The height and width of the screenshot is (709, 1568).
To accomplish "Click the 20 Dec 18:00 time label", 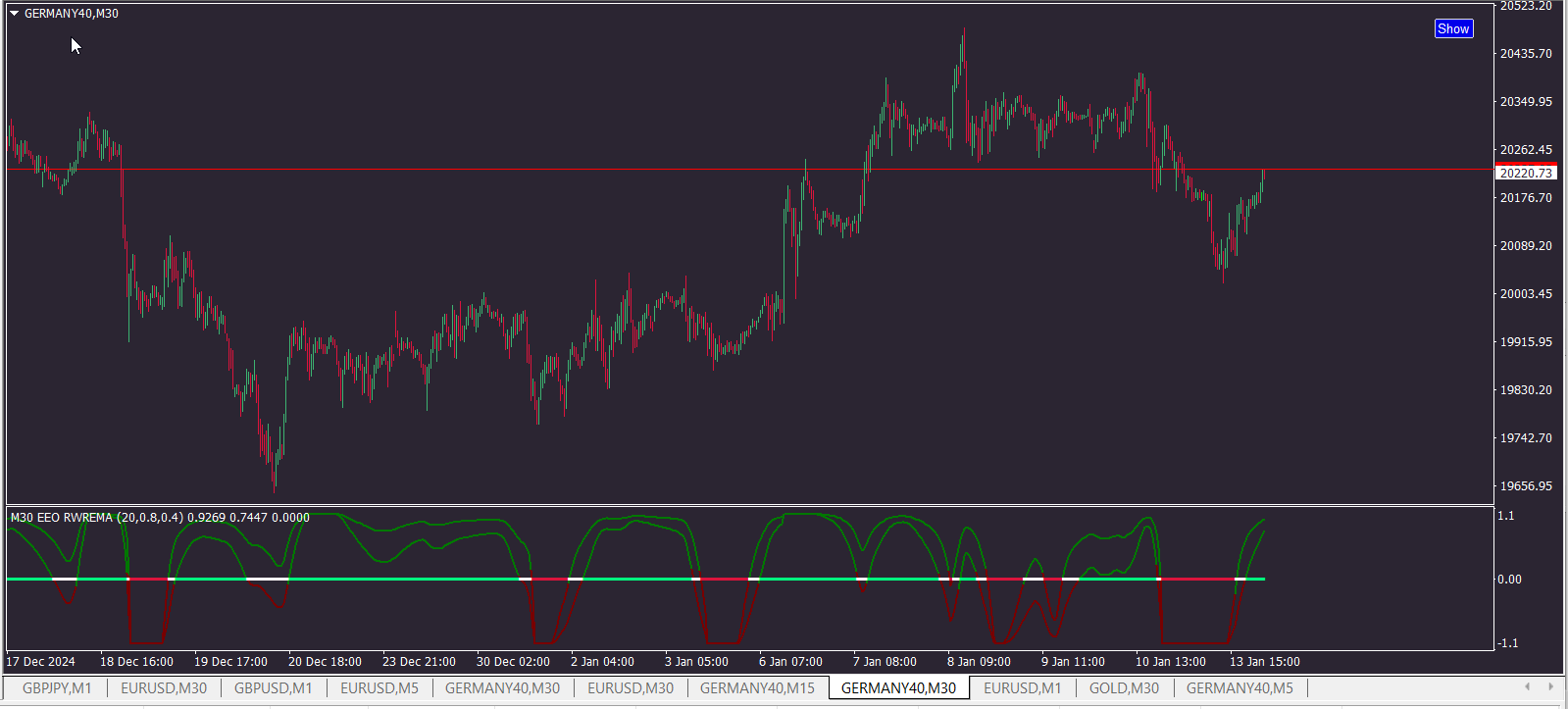I will coord(325,662).
